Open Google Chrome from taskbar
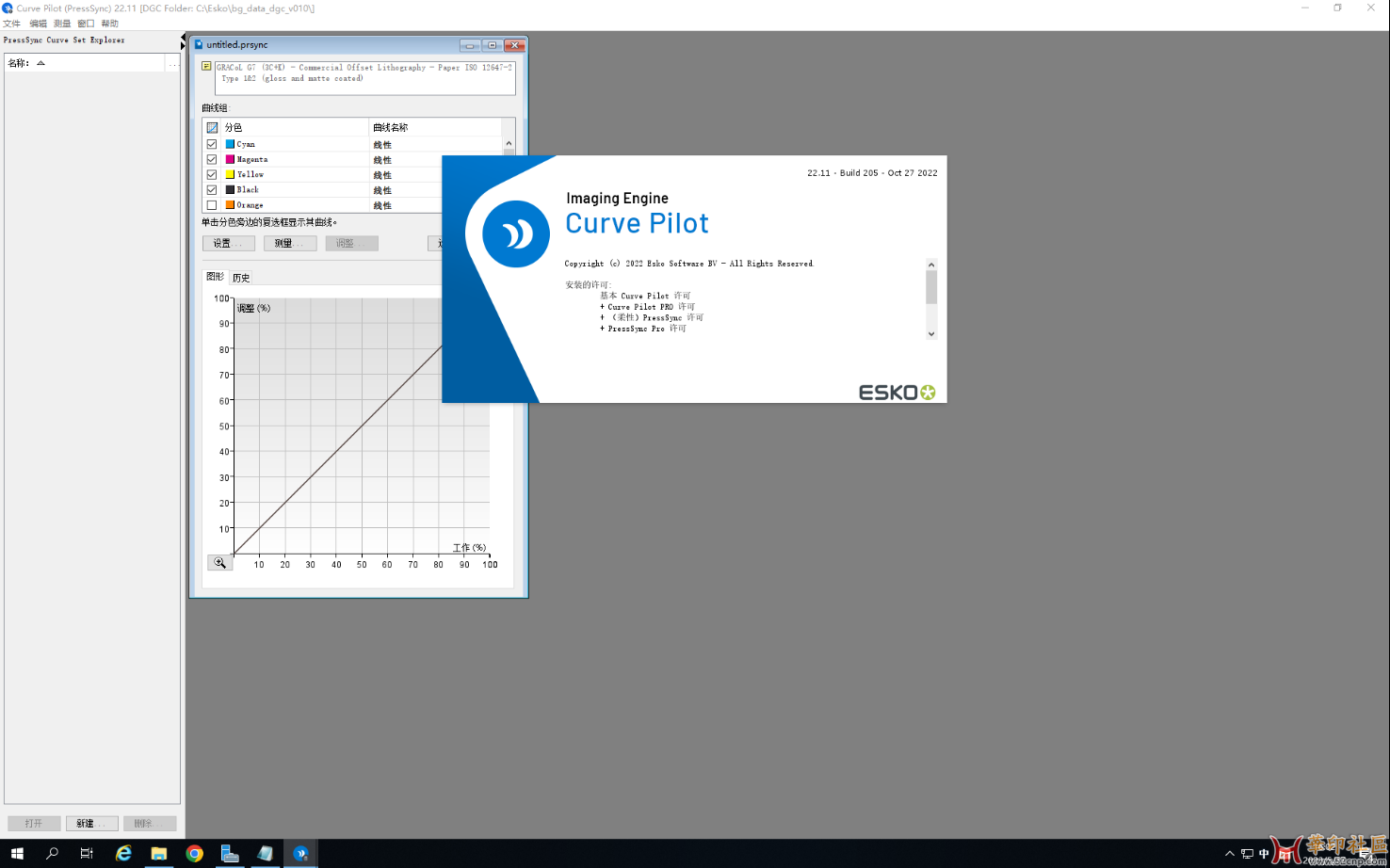Viewport: 1390px width, 868px height. (x=195, y=853)
